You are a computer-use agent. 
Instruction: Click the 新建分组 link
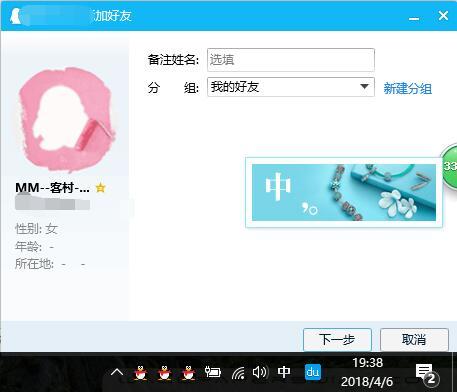click(x=407, y=88)
